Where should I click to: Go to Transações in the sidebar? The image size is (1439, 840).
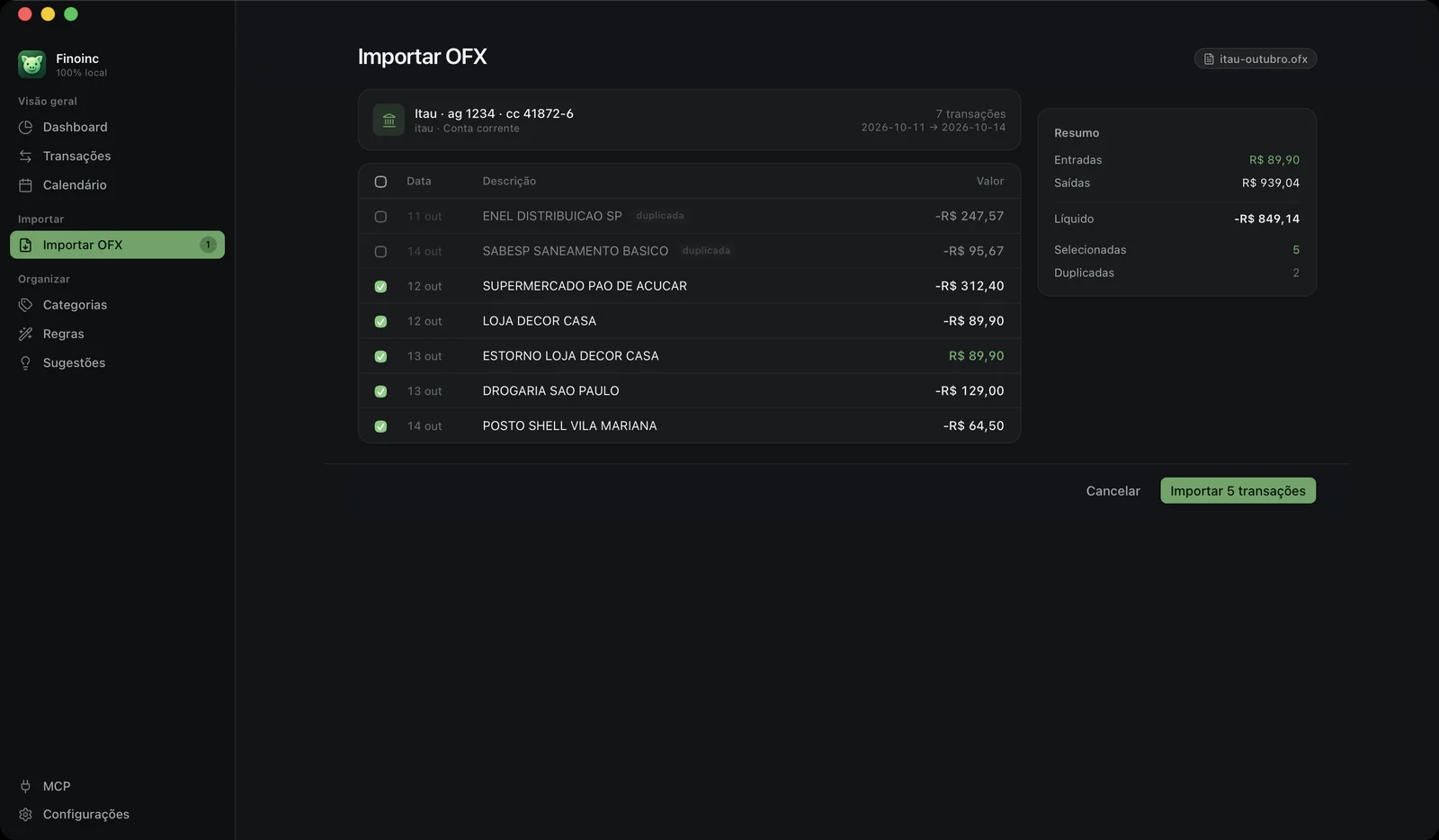coord(117,156)
